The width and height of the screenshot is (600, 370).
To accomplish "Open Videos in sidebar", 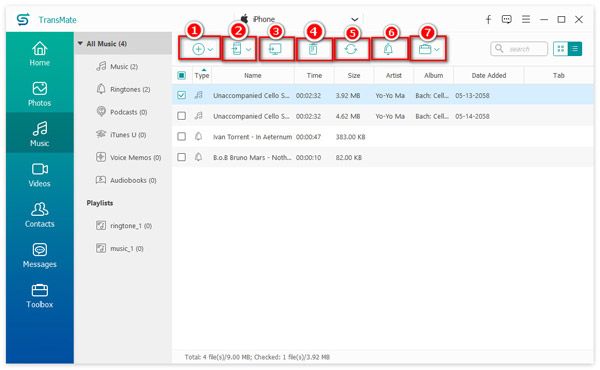I will (x=39, y=174).
